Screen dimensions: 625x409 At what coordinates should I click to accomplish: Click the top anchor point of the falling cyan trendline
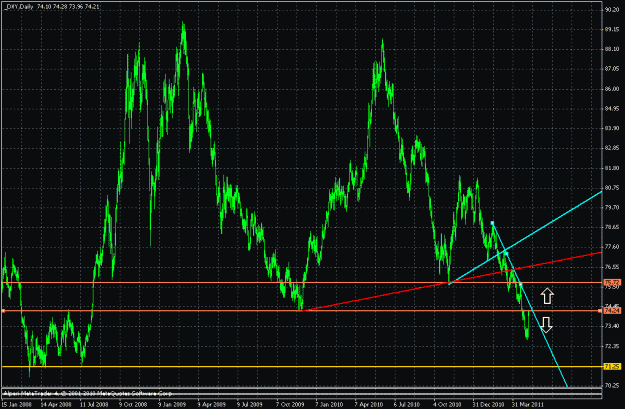(492, 223)
